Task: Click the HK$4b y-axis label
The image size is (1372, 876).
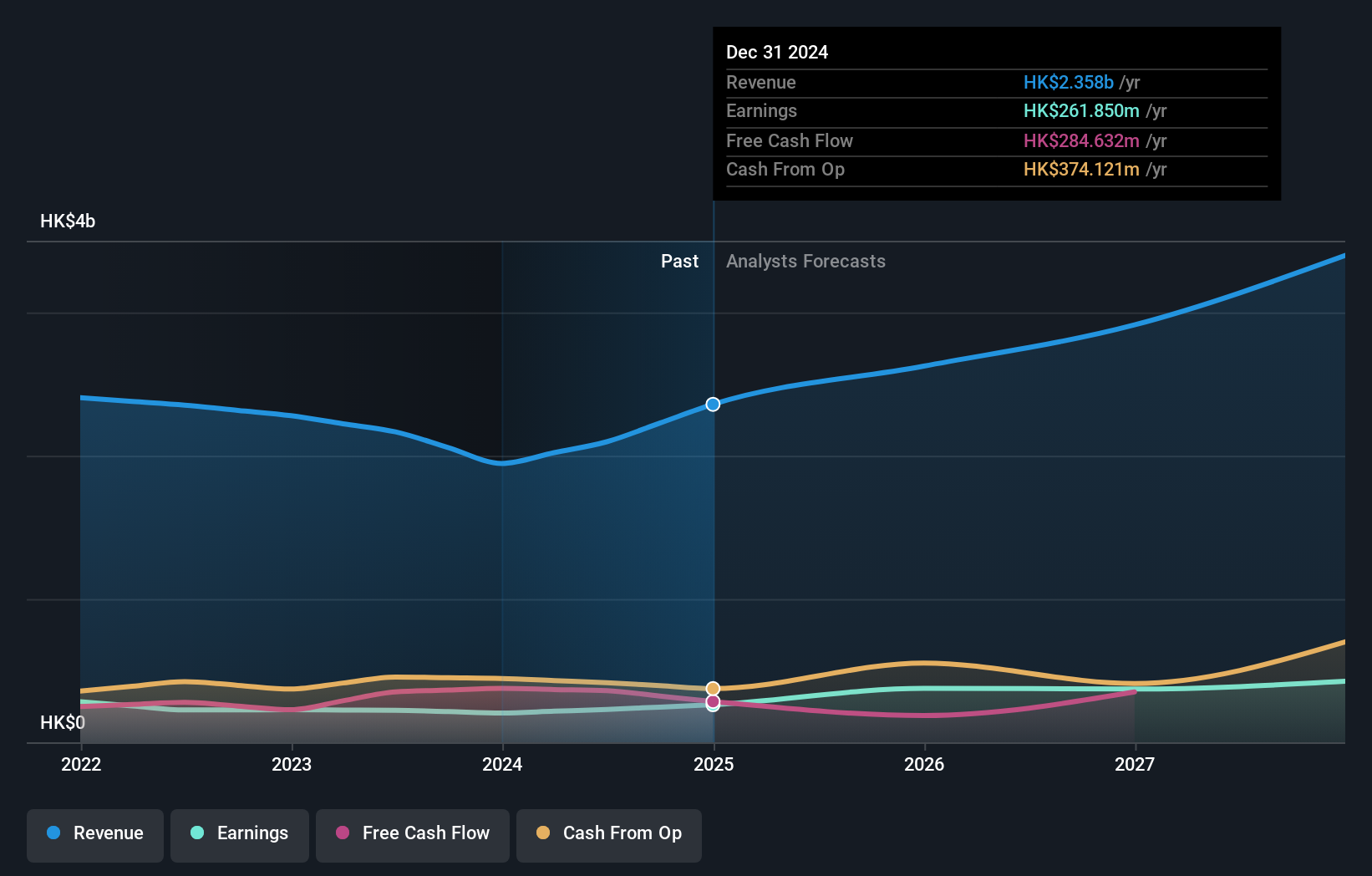Action: point(68,222)
